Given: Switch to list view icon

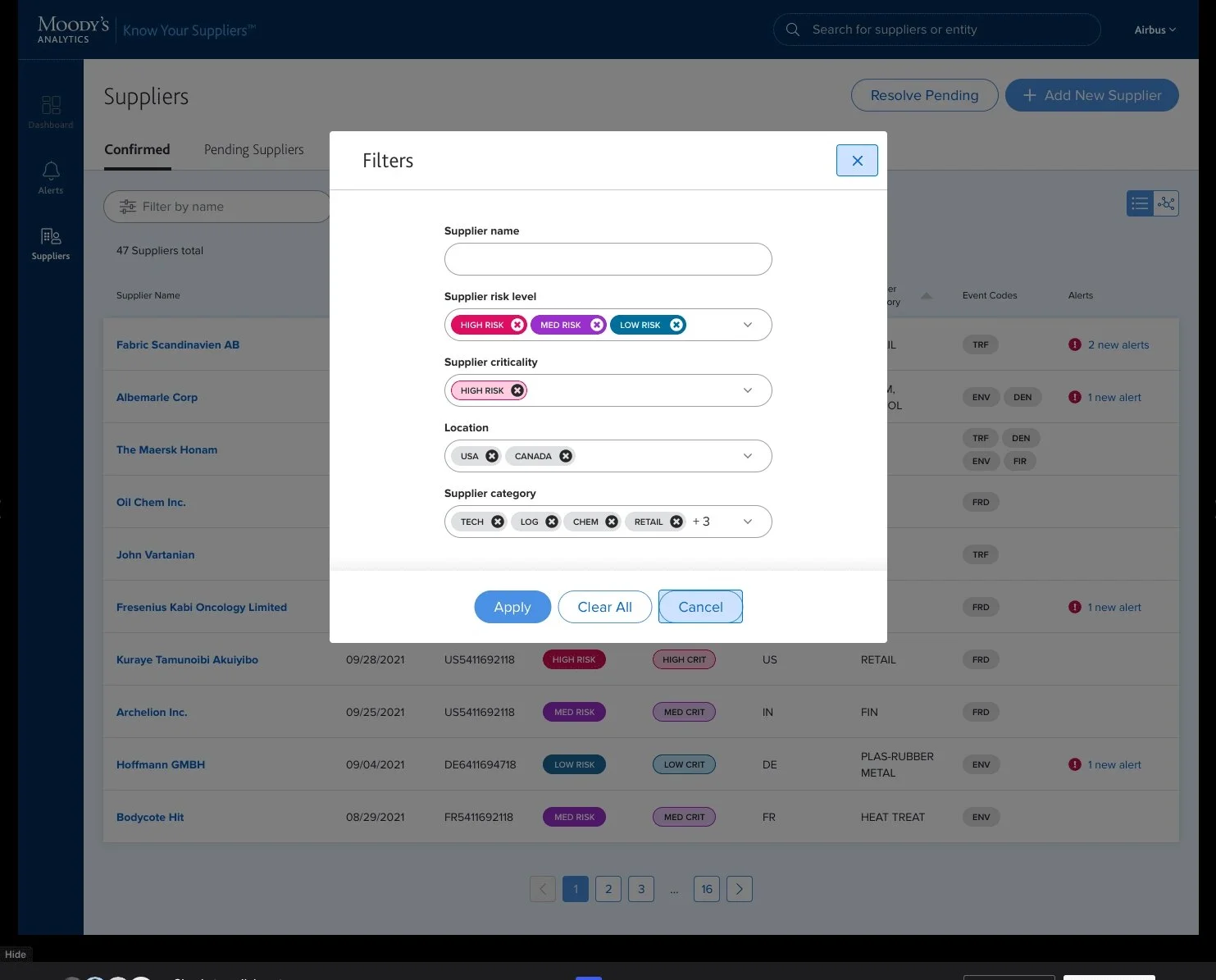Looking at the screenshot, I should 1140,203.
